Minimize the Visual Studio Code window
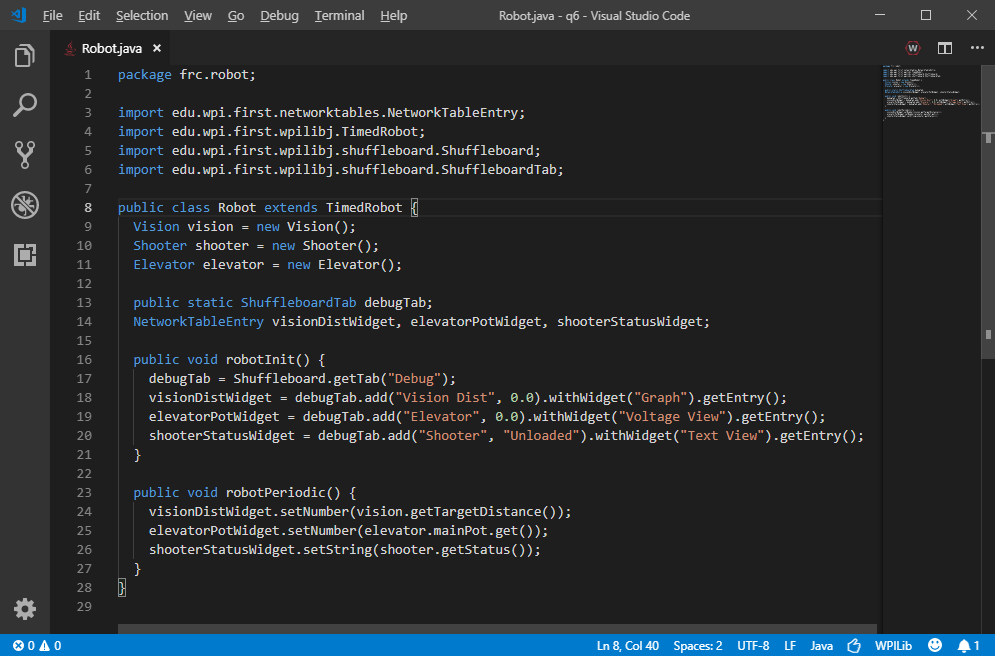Screen dimensions: 995x656 tap(880, 15)
